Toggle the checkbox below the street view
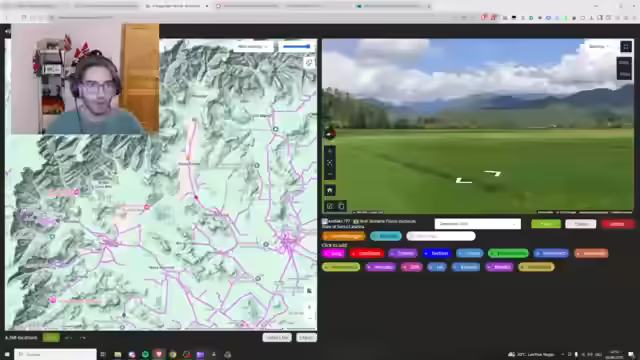This screenshot has height=360, width=640. (325, 221)
